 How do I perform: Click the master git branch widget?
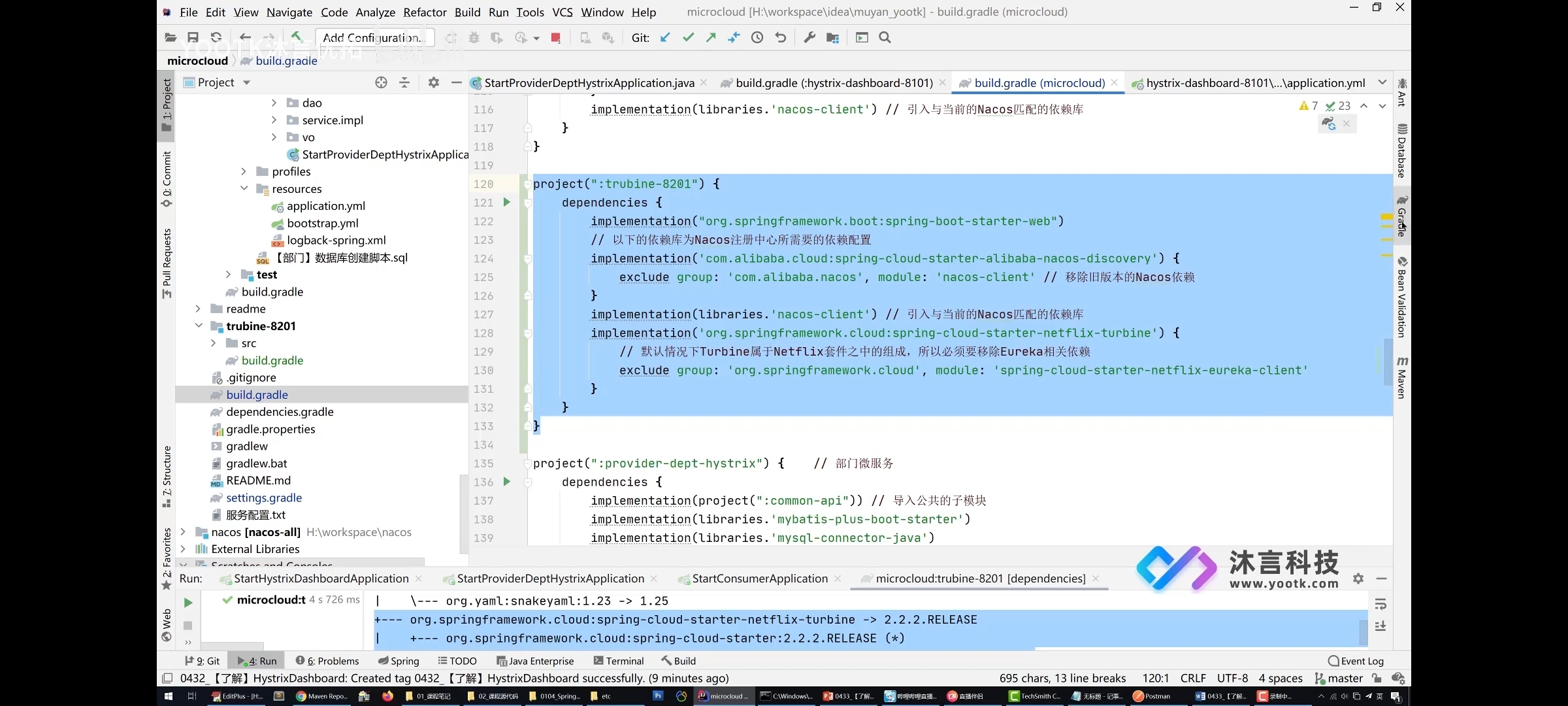coord(1339,679)
